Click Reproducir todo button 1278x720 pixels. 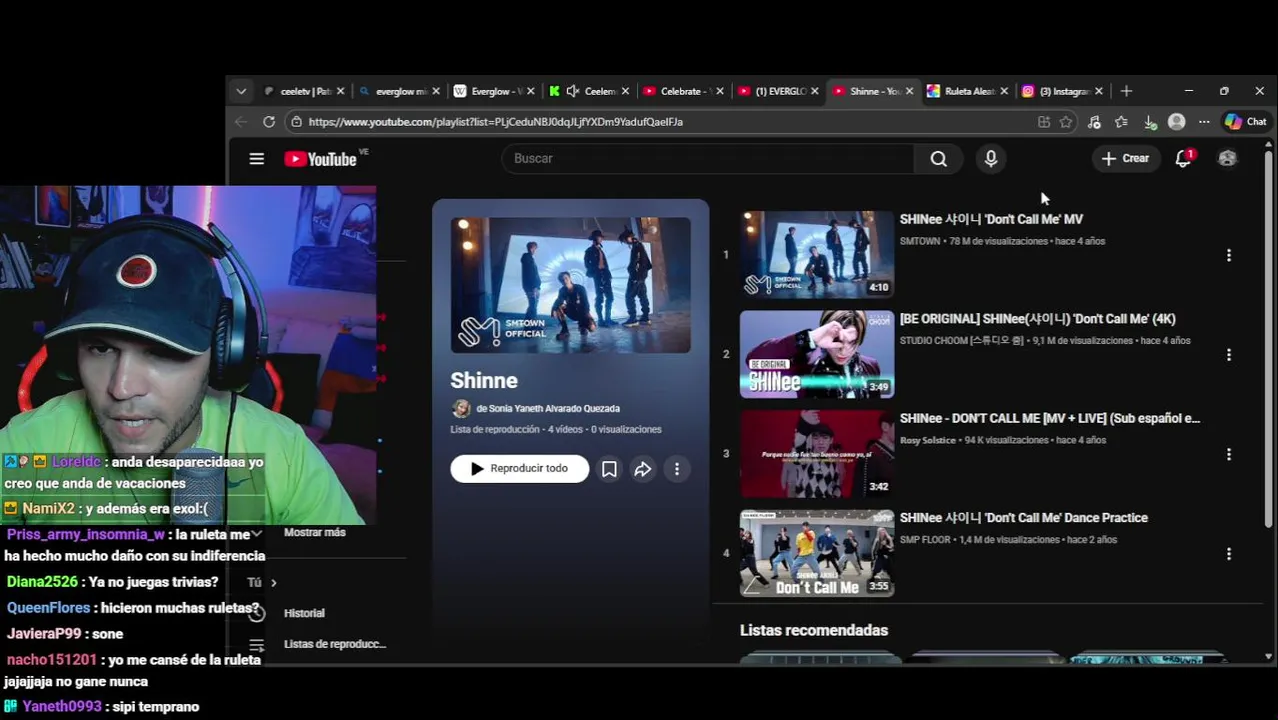pos(519,468)
